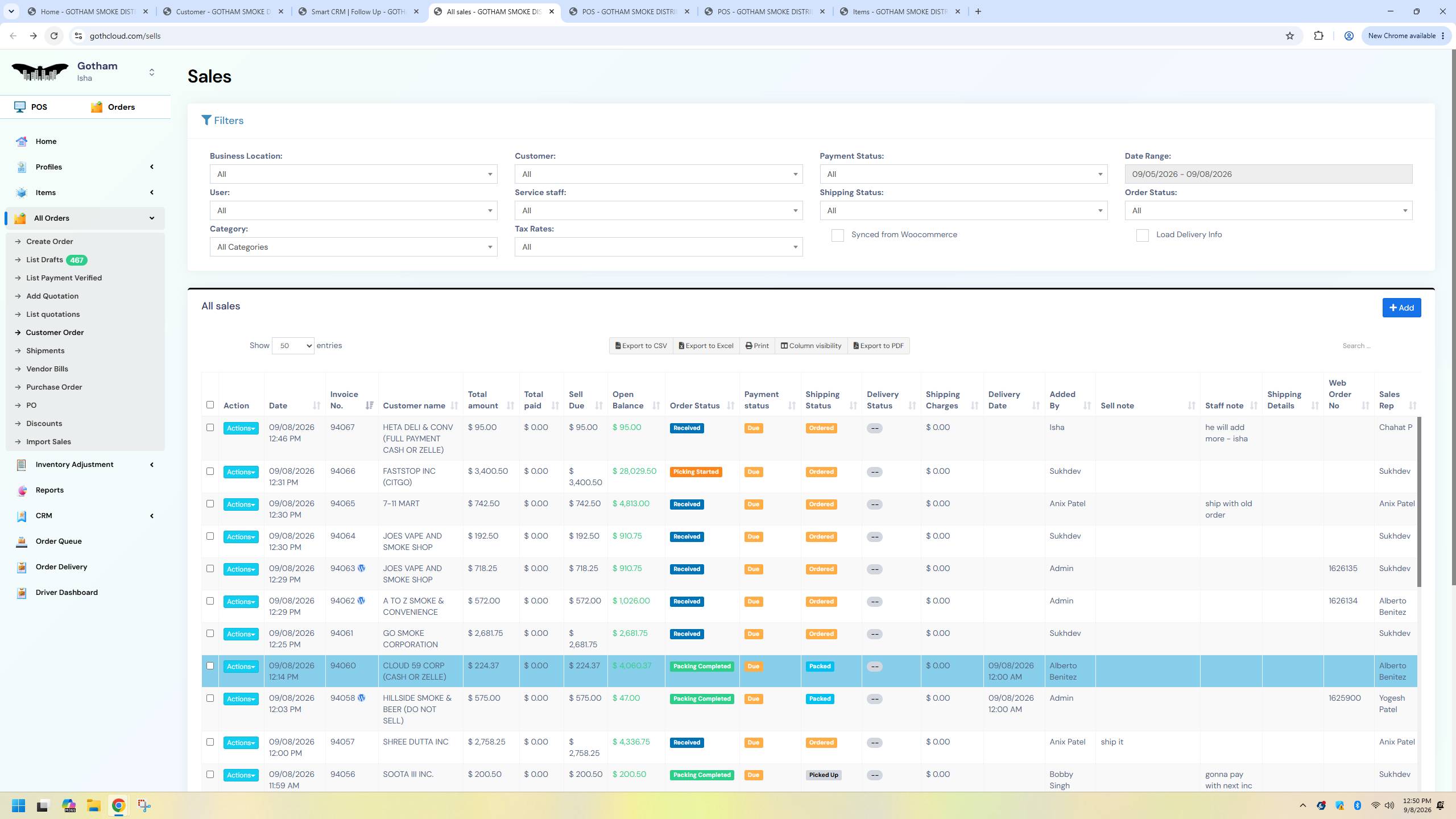Image resolution: width=1456 pixels, height=819 pixels.
Task: Open the Payment Status filter dropdown
Action: coord(963,174)
